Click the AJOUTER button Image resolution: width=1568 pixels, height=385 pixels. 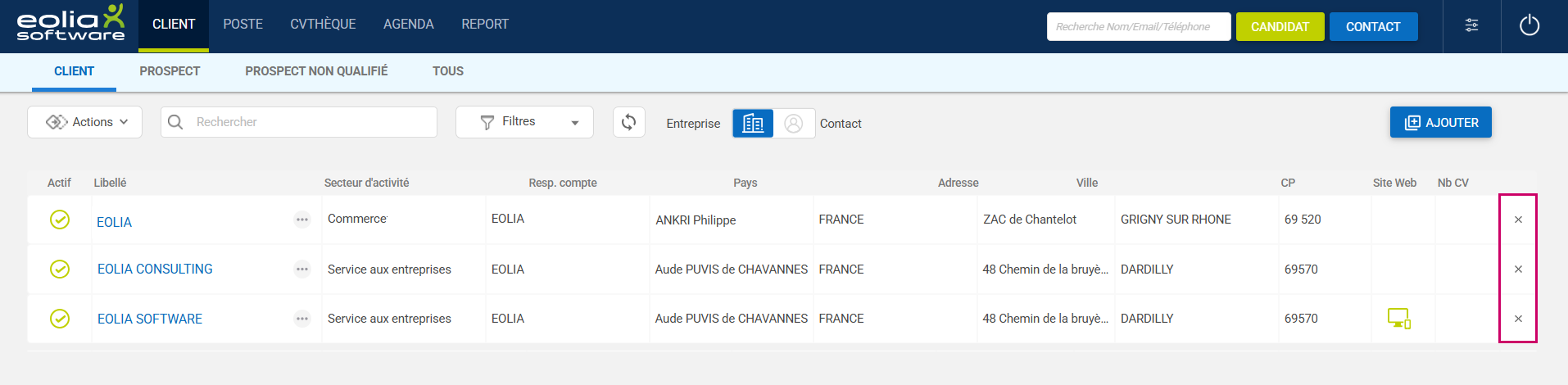pos(1440,122)
